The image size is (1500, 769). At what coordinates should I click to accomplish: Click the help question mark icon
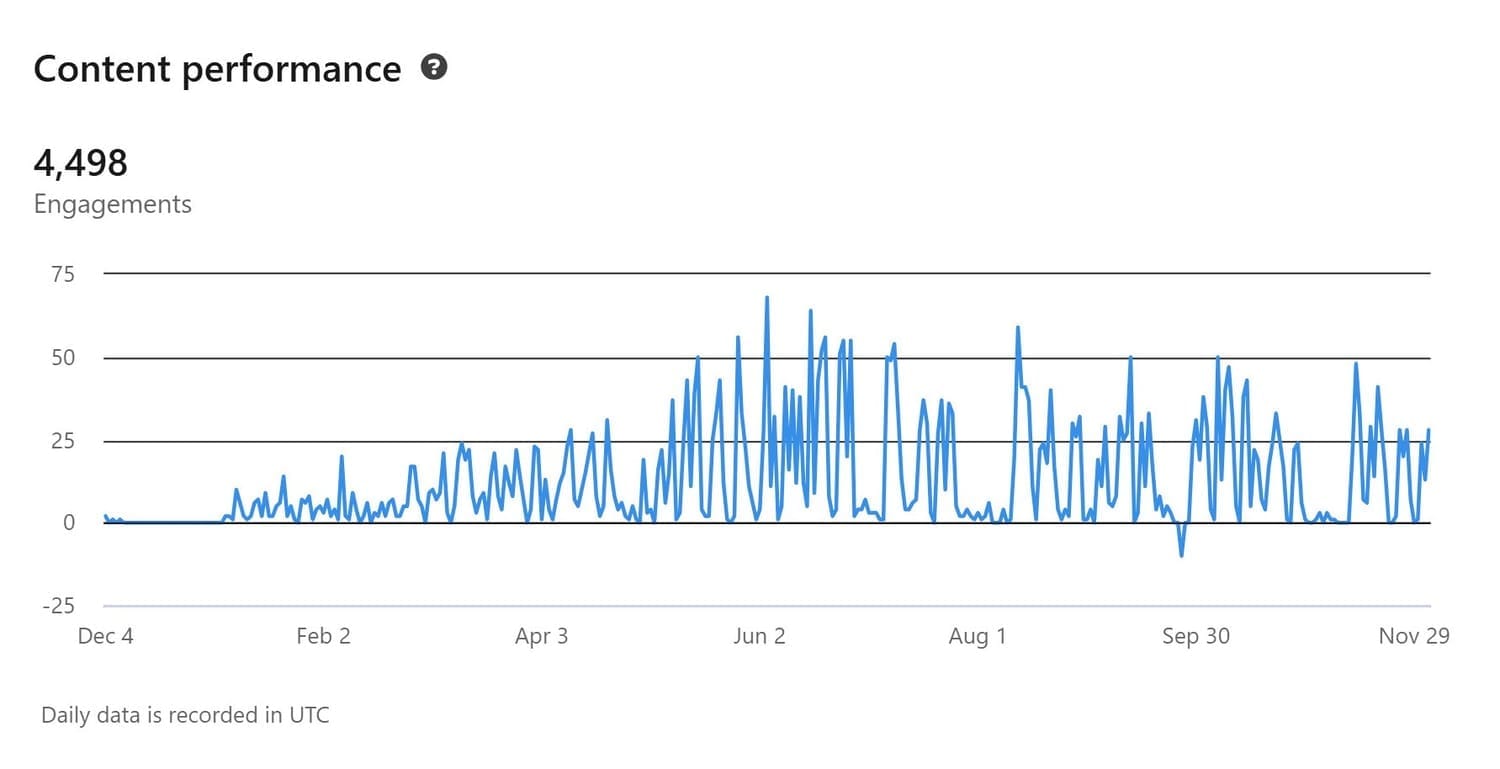pos(434,68)
